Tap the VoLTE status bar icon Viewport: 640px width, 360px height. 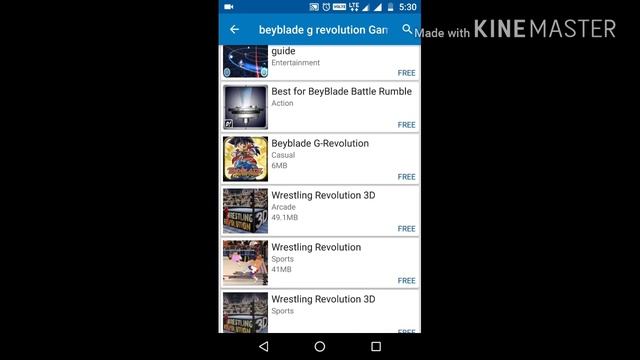click(339, 7)
